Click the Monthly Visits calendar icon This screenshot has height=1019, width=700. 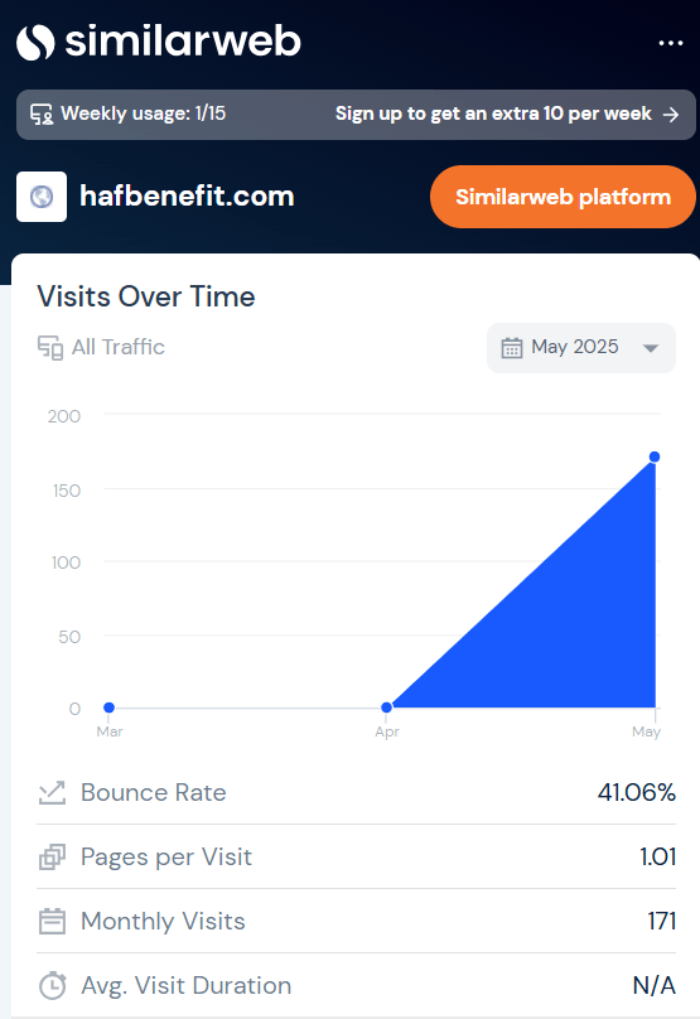[52, 921]
